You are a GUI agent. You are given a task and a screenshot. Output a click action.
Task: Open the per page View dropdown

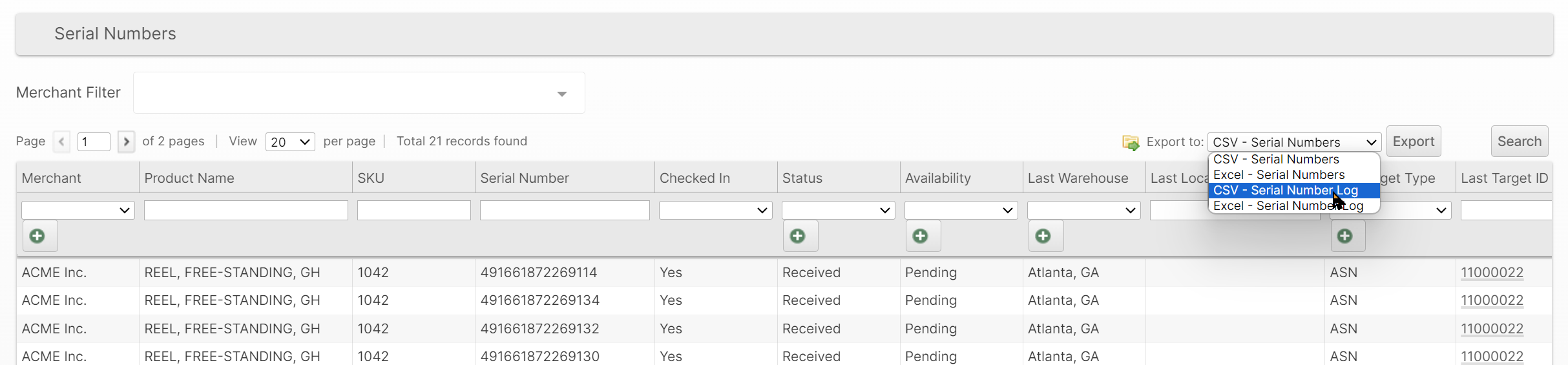click(290, 142)
